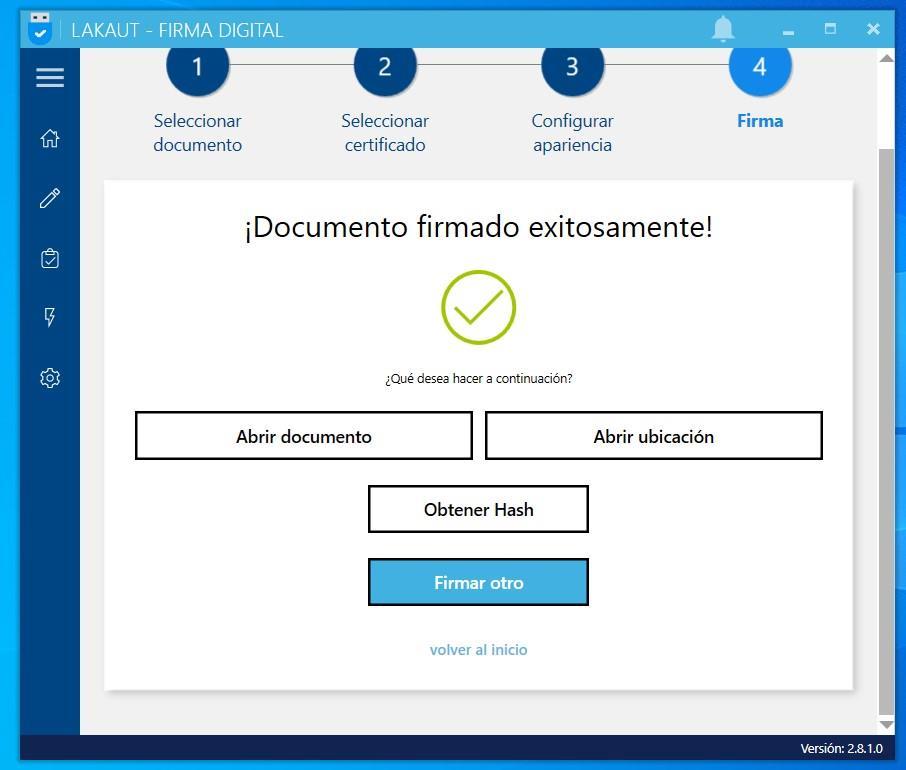Click the 'Seleccionar documento' step label
The width and height of the screenshot is (906, 770).
[x=198, y=133]
